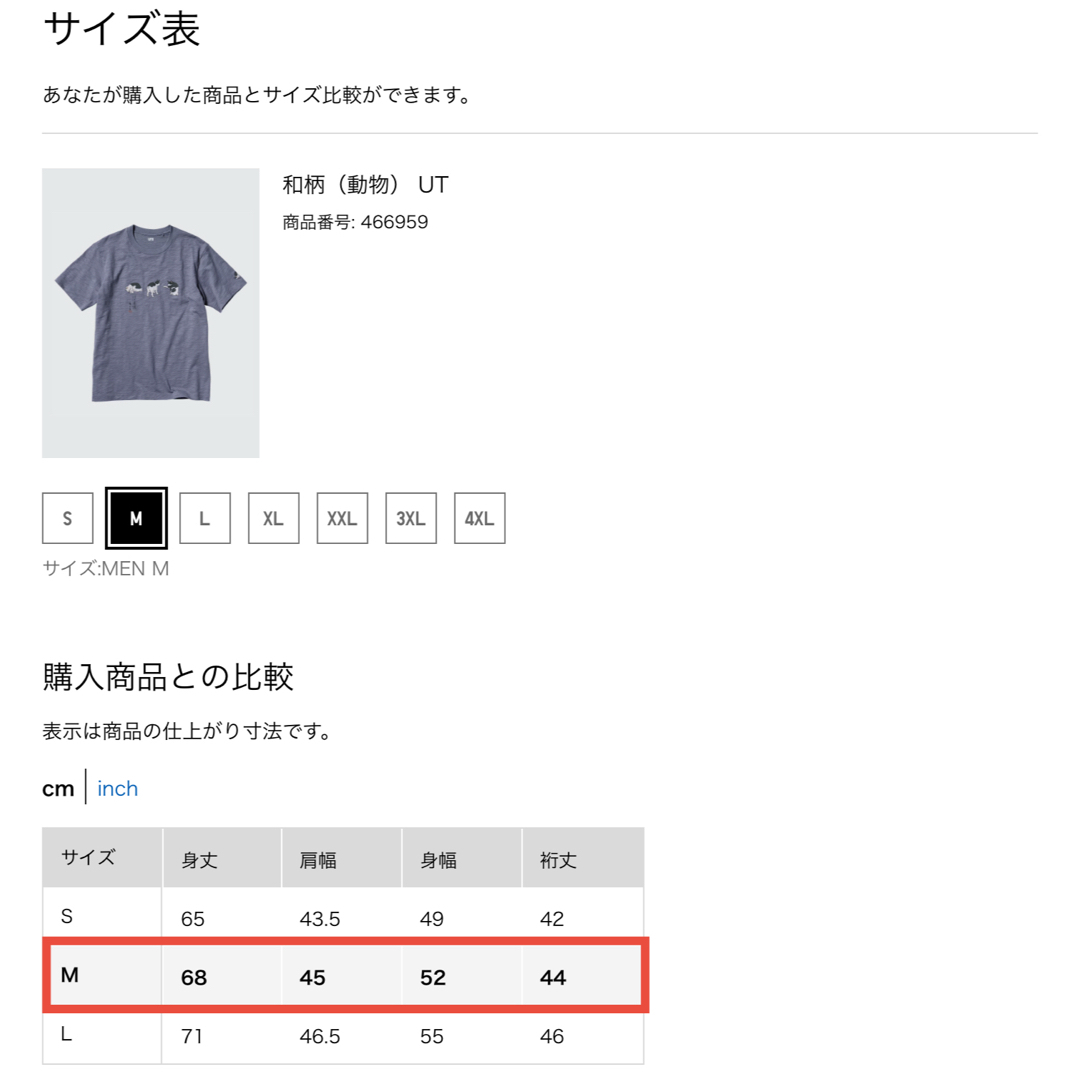
Task: Choose the XL size option
Action: pos(273,518)
